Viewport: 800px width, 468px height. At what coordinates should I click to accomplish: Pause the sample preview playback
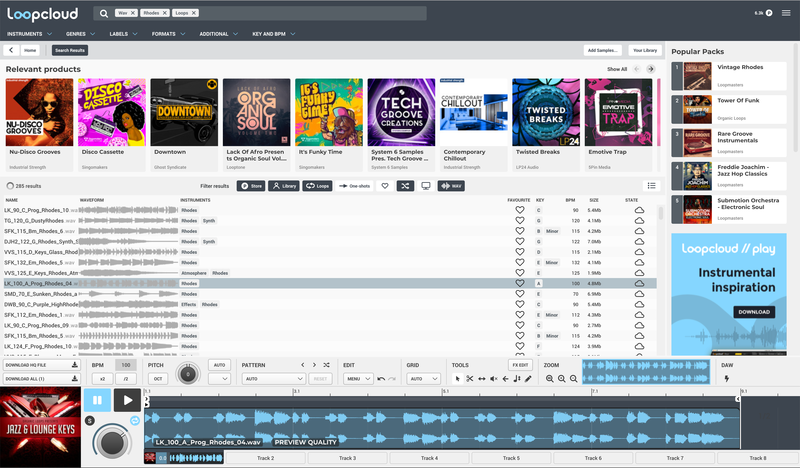(98, 400)
